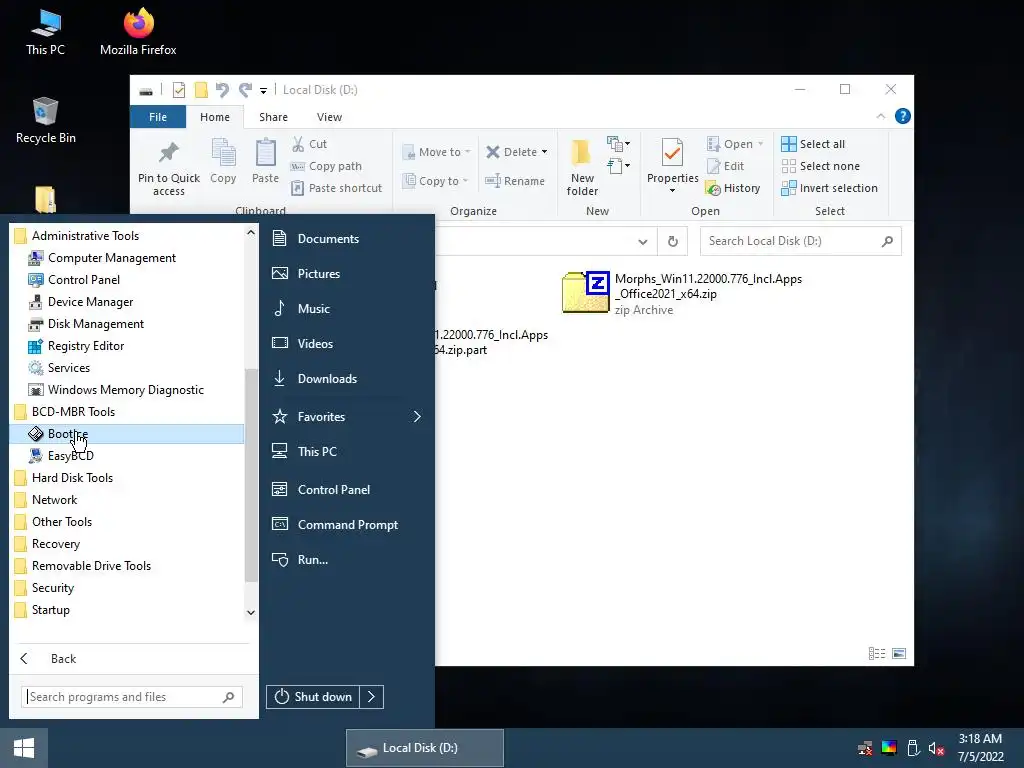Image resolution: width=1024 pixels, height=768 pixels.
Task: Switch to the View ribbon tab
Action: click(329, 117)
